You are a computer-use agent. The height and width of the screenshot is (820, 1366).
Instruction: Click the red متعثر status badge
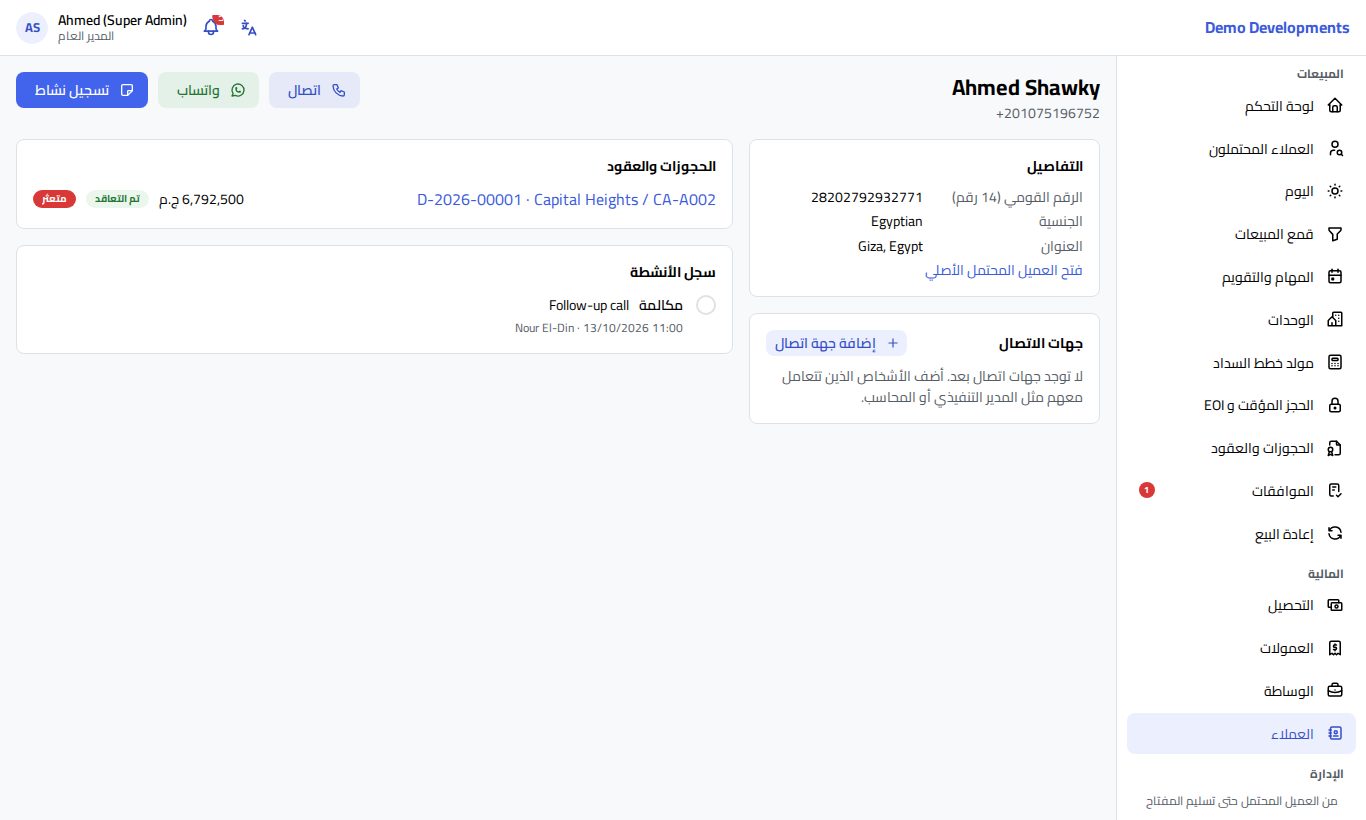coord(54,199)
